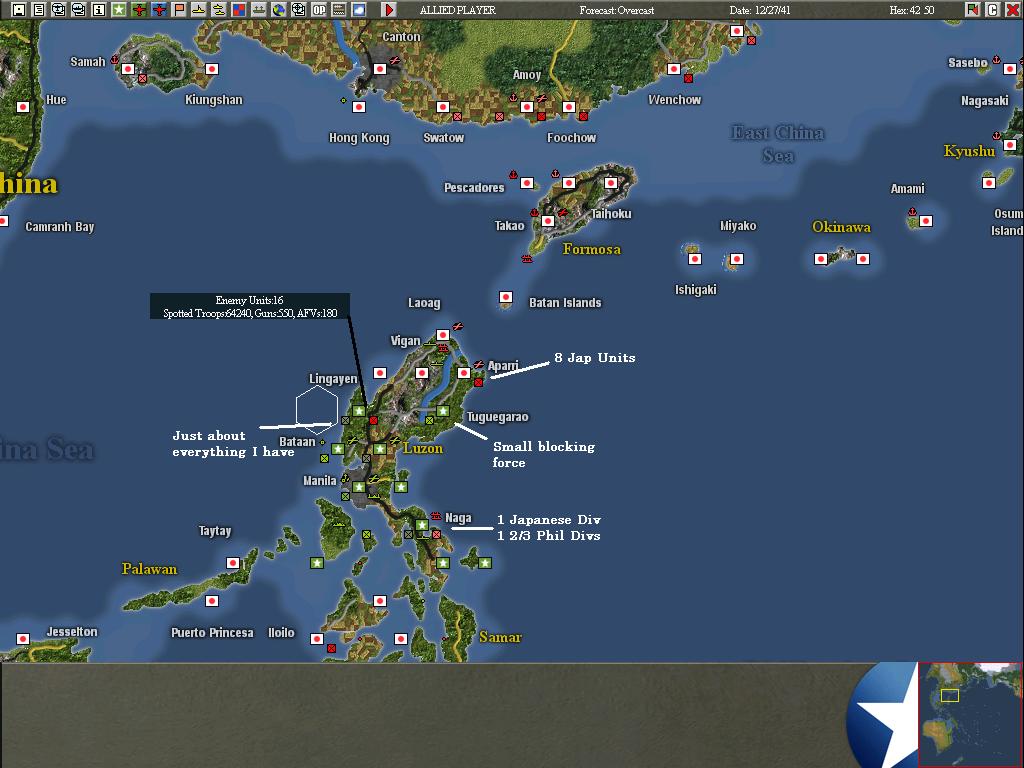Select the Allied star base at Bataan
Image resolution: width=1024 pixels, height=768 pixels.
tap(338, 449)
